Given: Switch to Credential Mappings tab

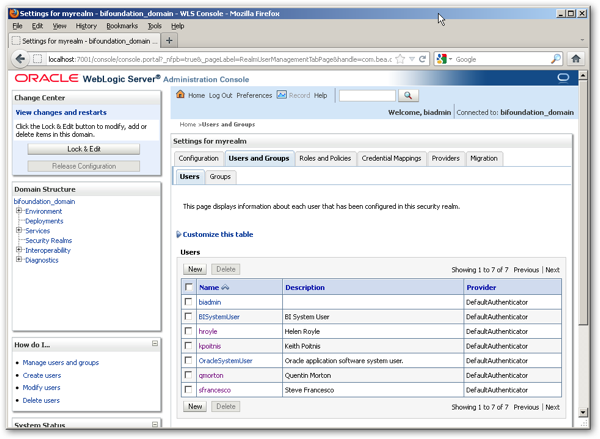Looking at the screenshot, I should [x=391, y=158].
